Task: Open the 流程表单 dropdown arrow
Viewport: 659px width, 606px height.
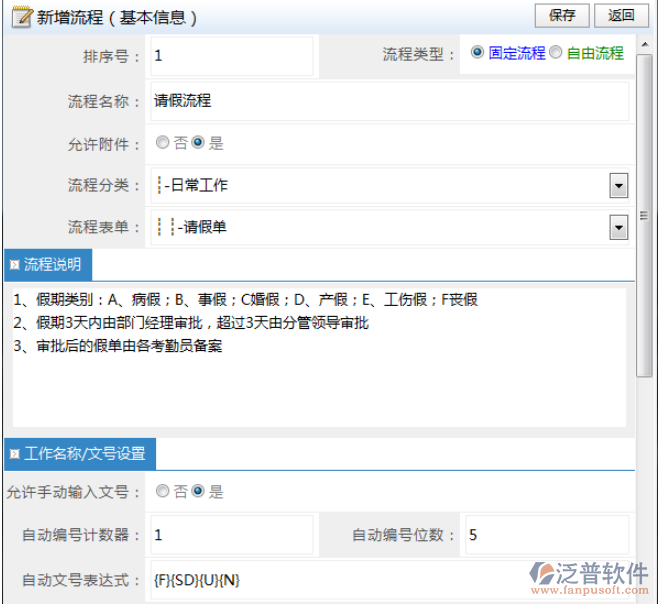Action: click(x=619, y=227)
